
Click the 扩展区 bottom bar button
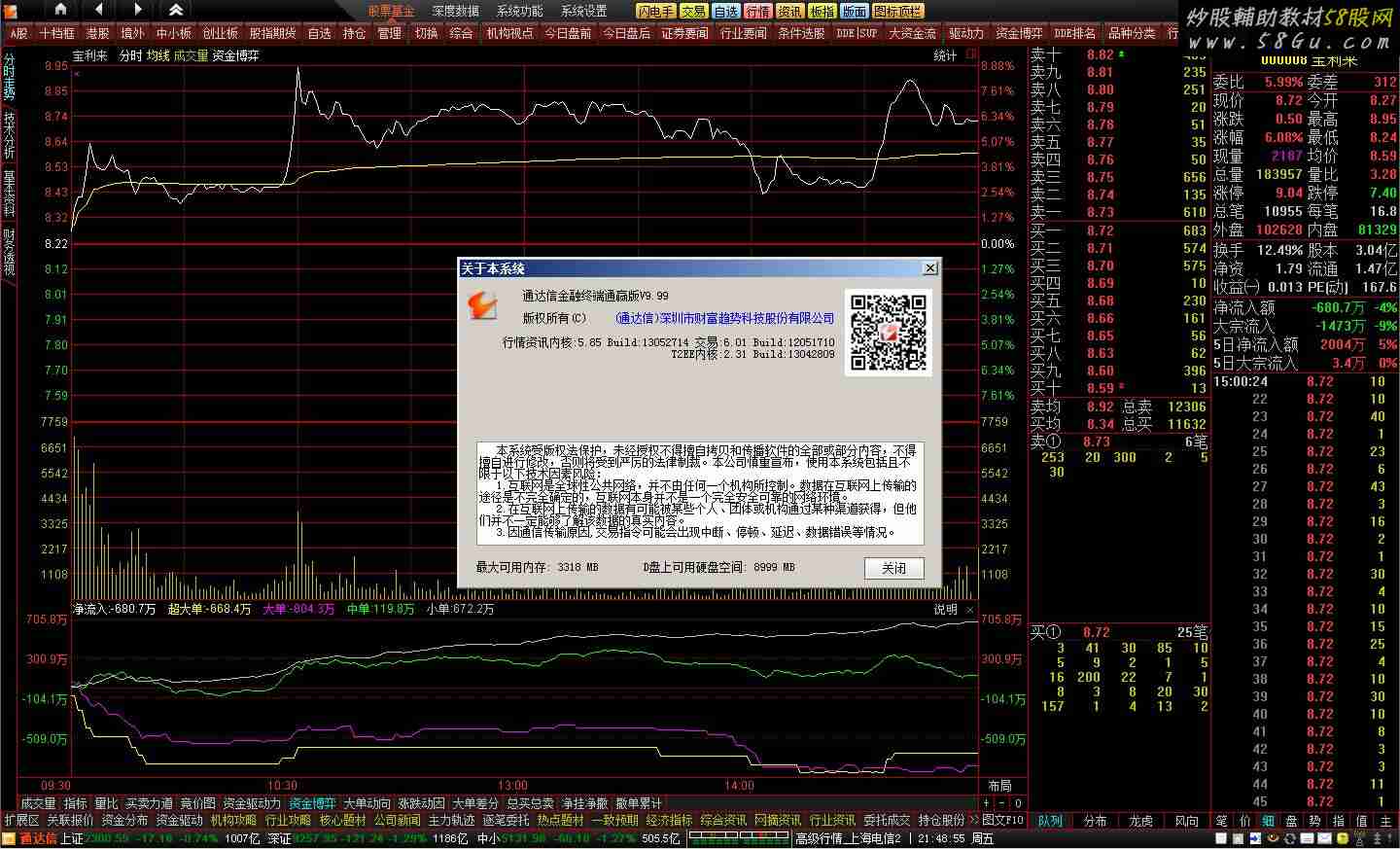[21, 820]
